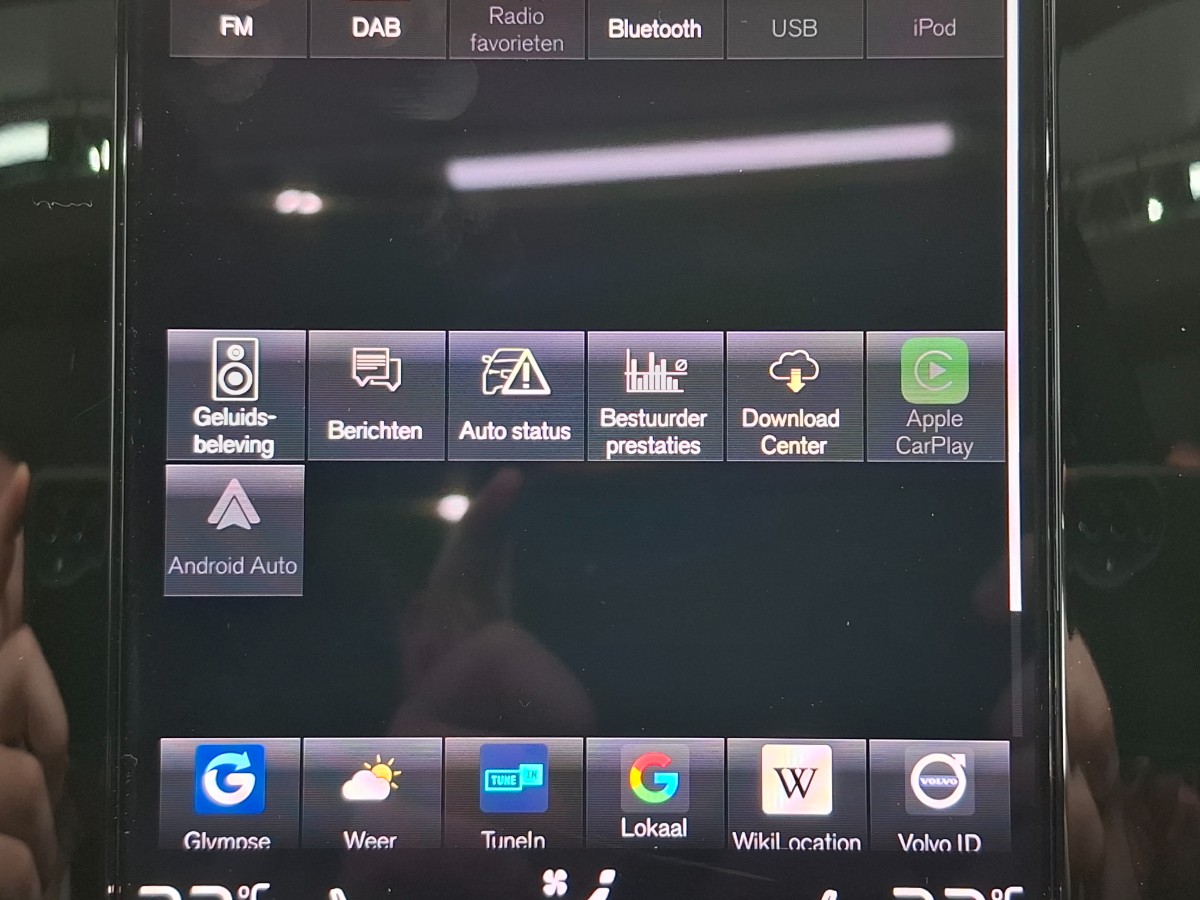Open Radio favorieten
This screenshot has width=1200, height=900.
516,28
